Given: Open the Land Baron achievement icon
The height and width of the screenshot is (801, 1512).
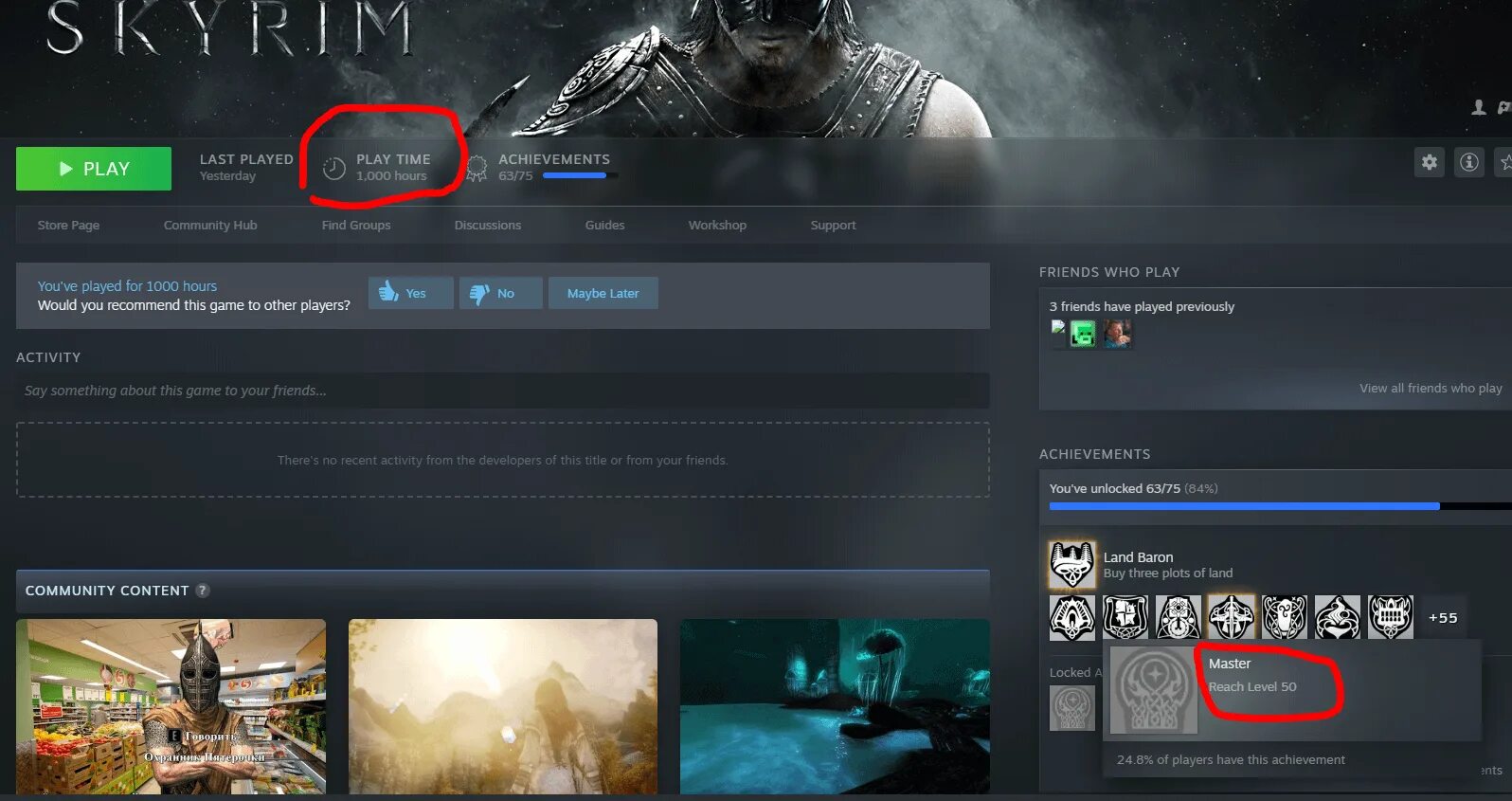Looking at the screenshot, I should pos(1072,565).
